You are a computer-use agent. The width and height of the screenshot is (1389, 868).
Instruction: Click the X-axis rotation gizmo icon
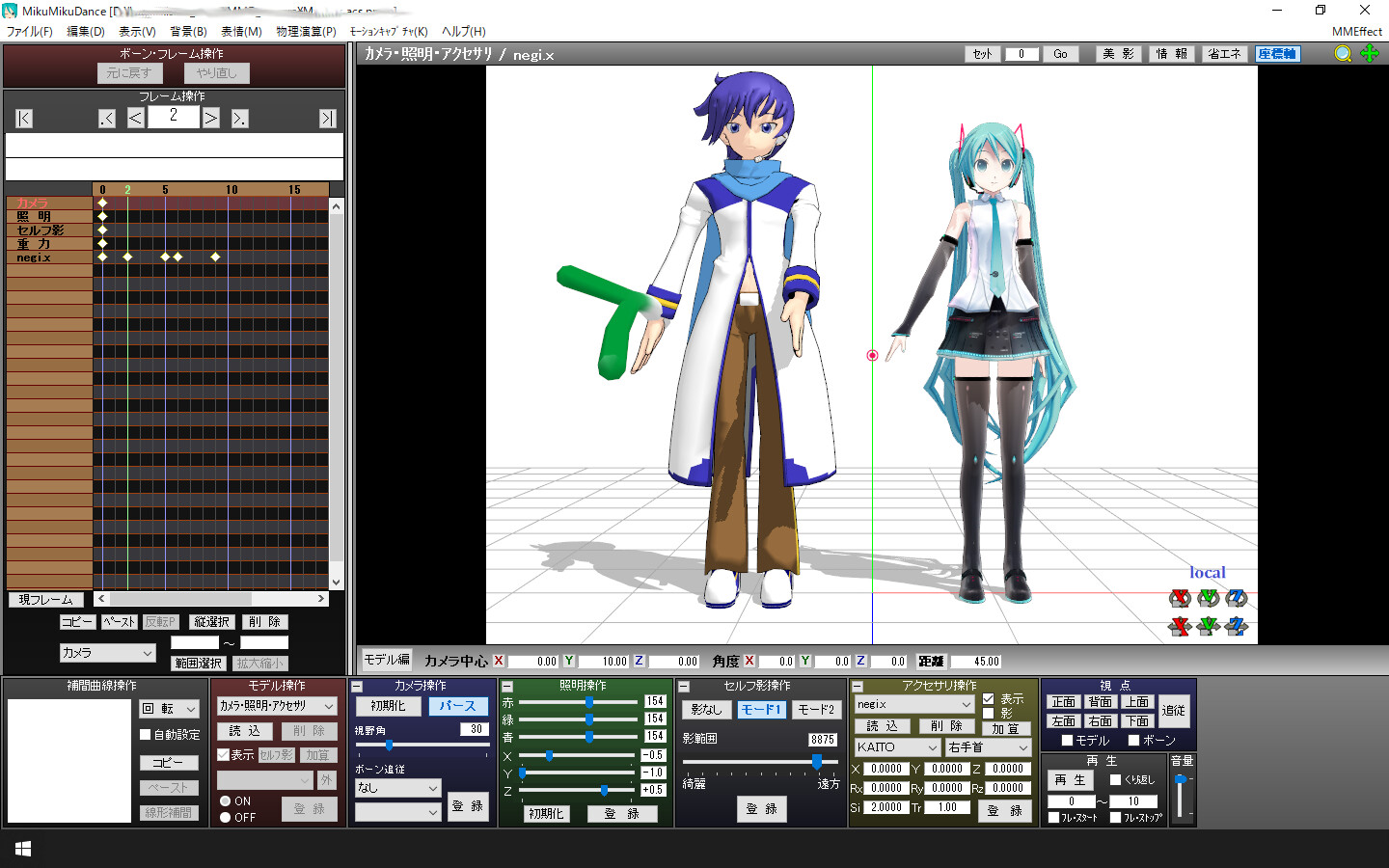coord(1179,598)
